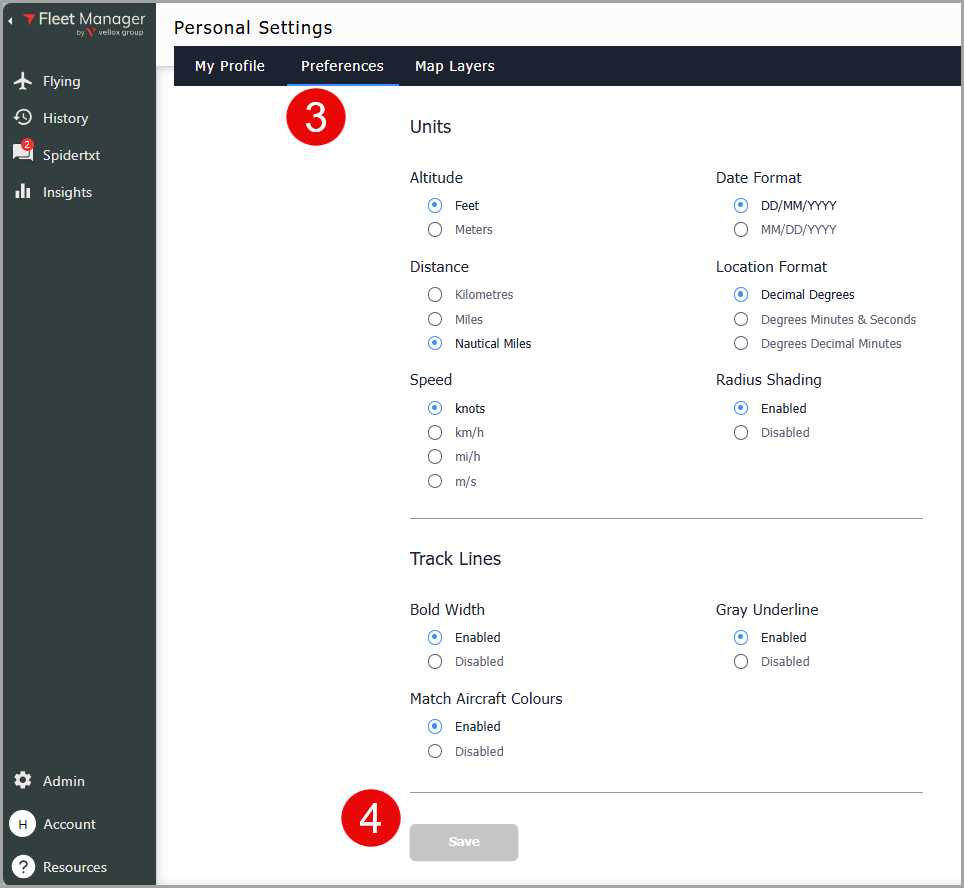Open the Map Layers tab

point(455,66)
